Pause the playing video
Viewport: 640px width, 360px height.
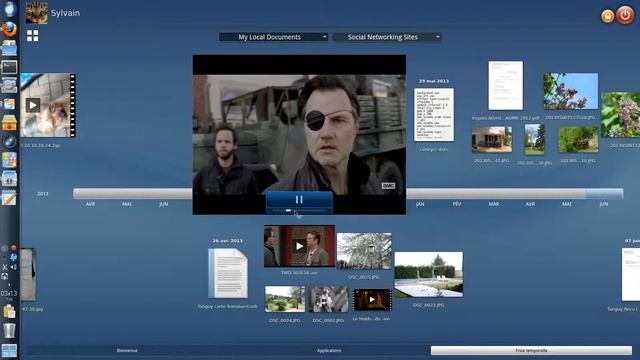[299, 199]
